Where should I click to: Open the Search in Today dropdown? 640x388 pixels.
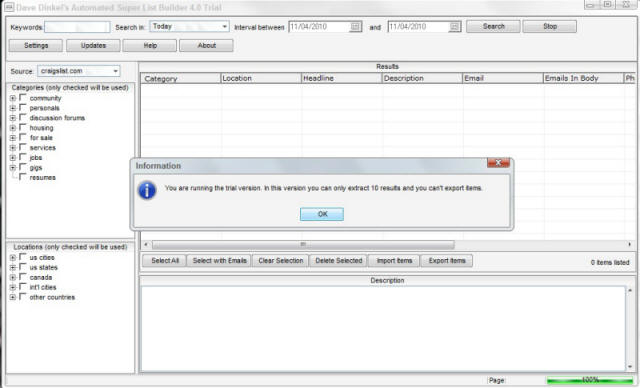[x=224, y=27]
